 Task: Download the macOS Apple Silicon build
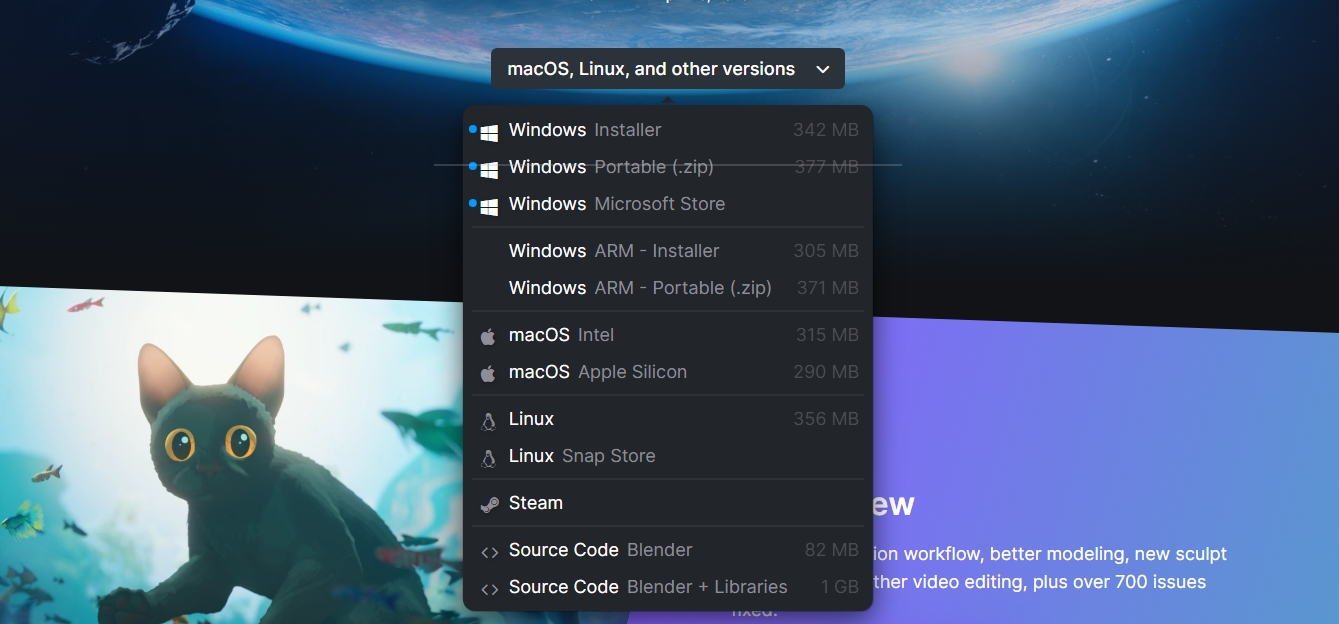click(x=668, y=372)
